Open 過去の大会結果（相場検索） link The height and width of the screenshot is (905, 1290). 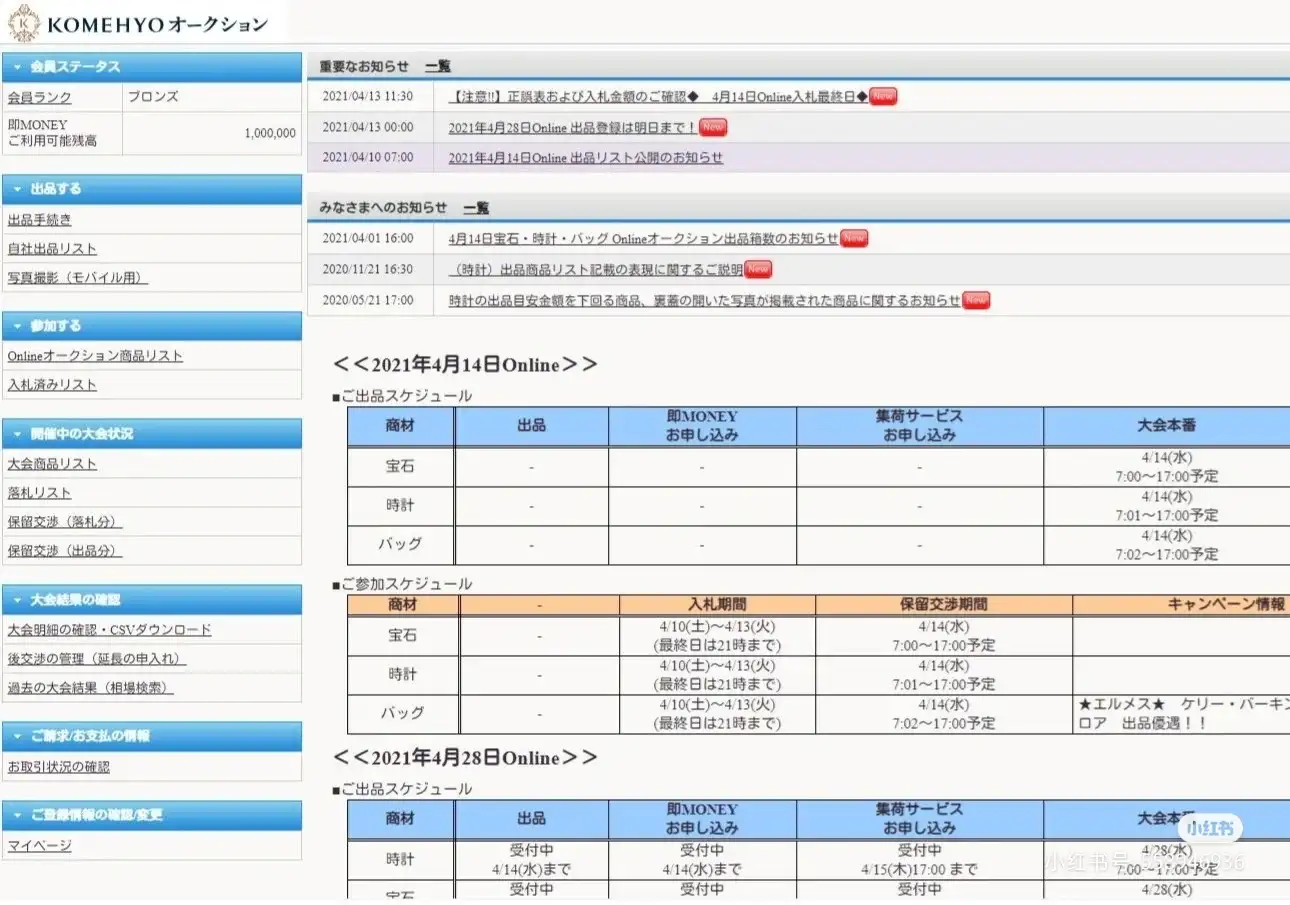[90, 688]
